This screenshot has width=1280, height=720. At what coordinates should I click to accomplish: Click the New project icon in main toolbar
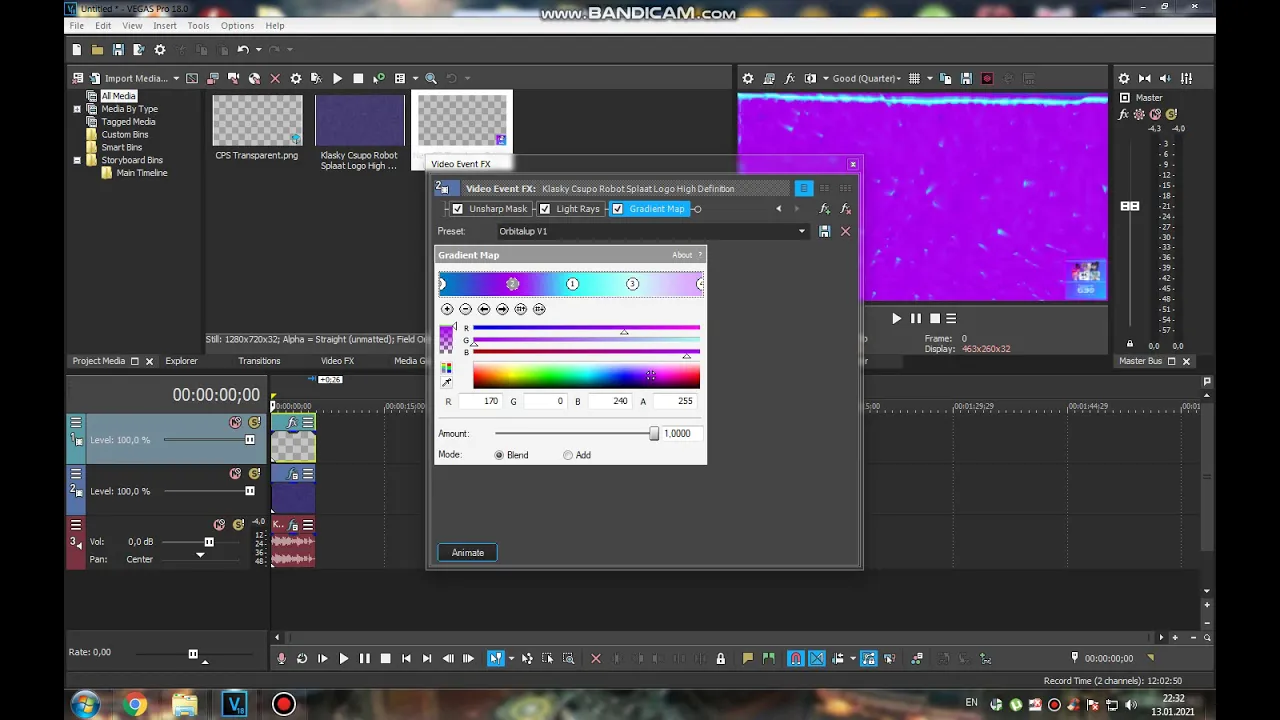coord(77,50)
